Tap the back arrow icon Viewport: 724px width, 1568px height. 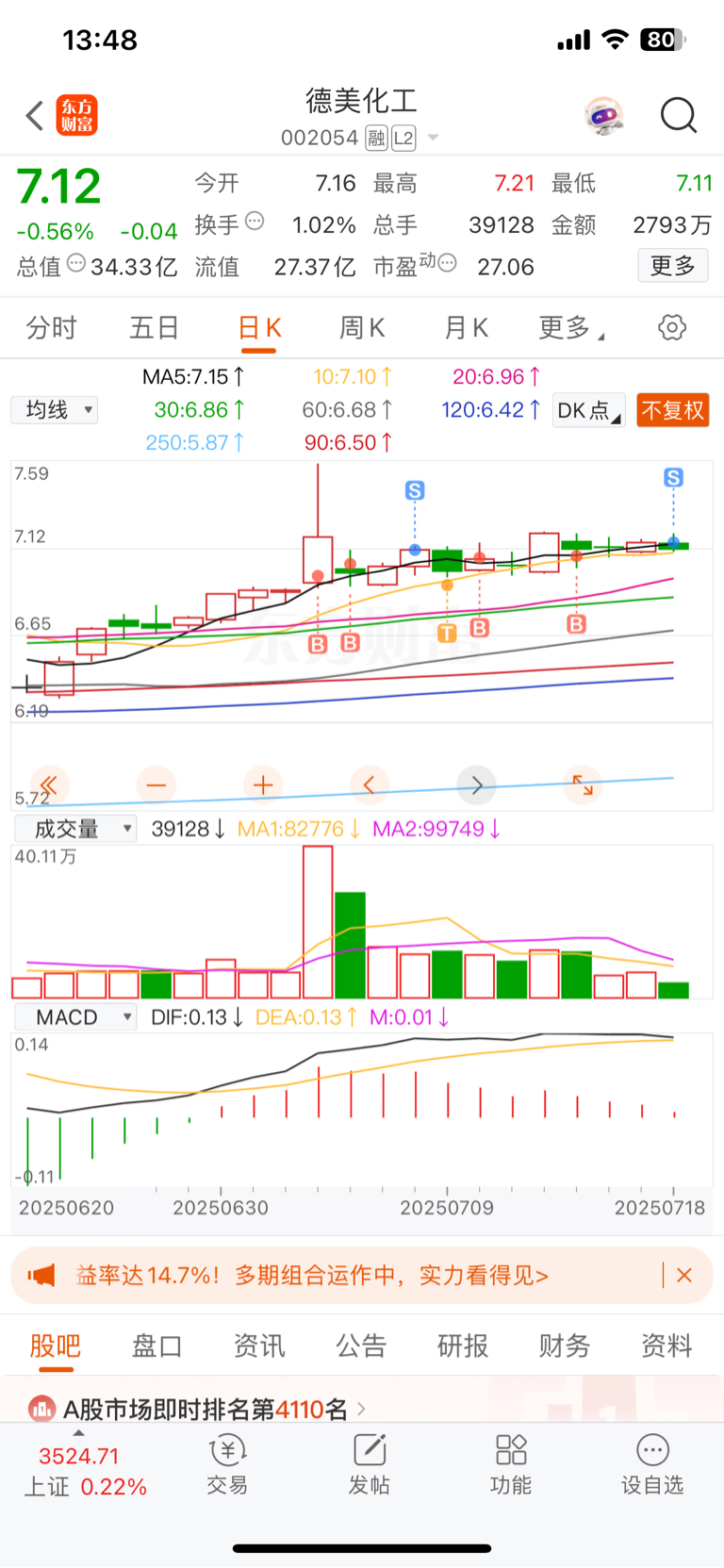(35, 116)
